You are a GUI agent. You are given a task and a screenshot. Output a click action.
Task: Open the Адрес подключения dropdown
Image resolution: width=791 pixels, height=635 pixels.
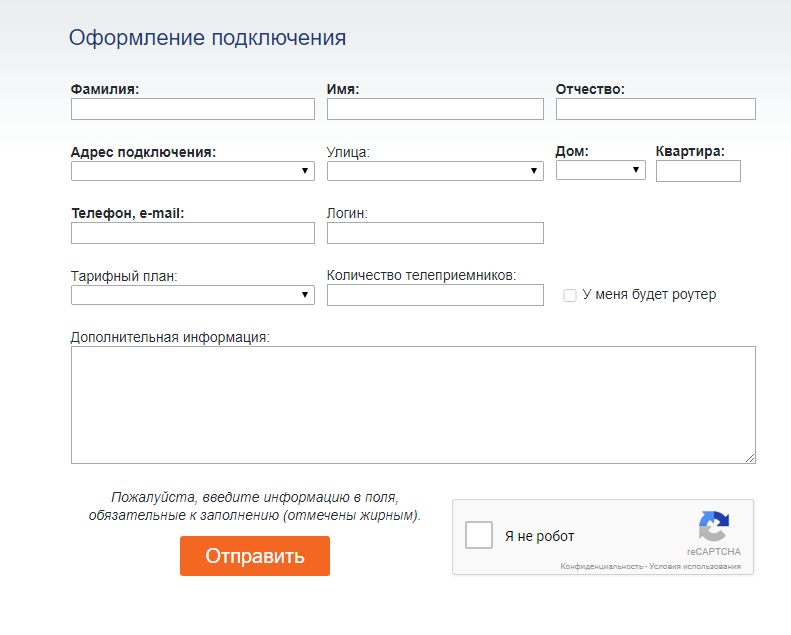click(193, 171)
